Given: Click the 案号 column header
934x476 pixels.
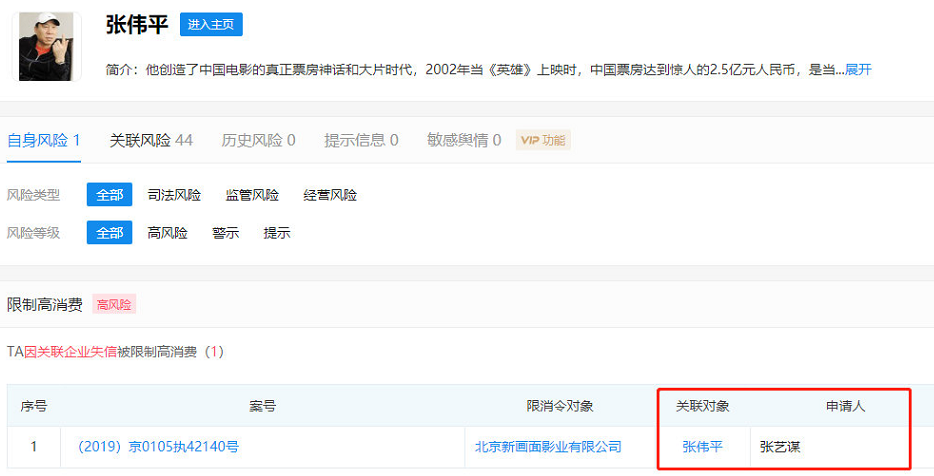Looking at the screenshot, I should [263, 406].
